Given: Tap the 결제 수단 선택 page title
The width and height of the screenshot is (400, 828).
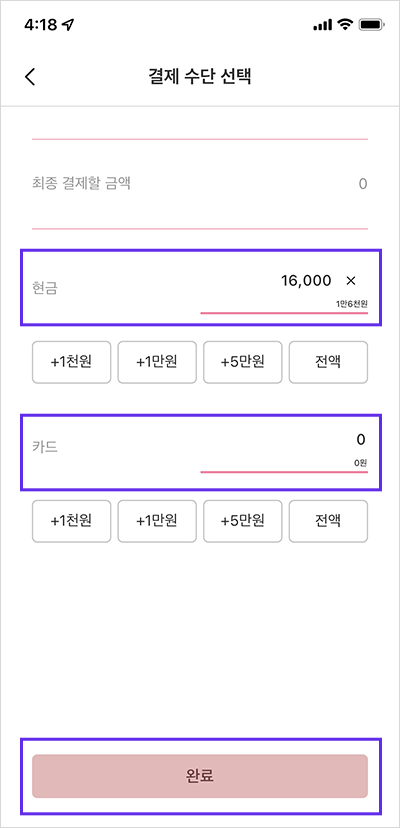Looking at the screenshot, I should click(x=200, y=77).
